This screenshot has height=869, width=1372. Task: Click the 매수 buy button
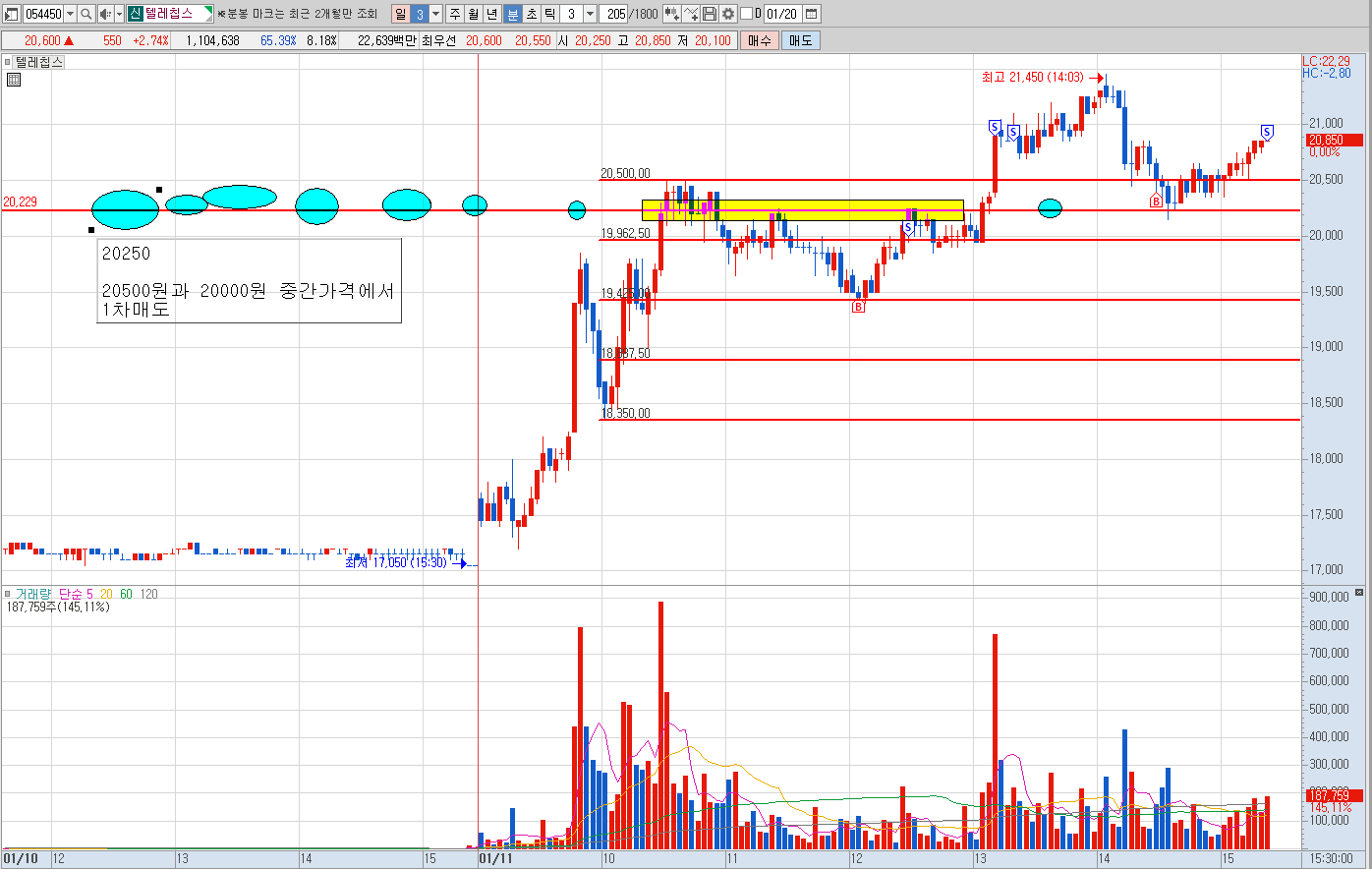pos(760,40)
